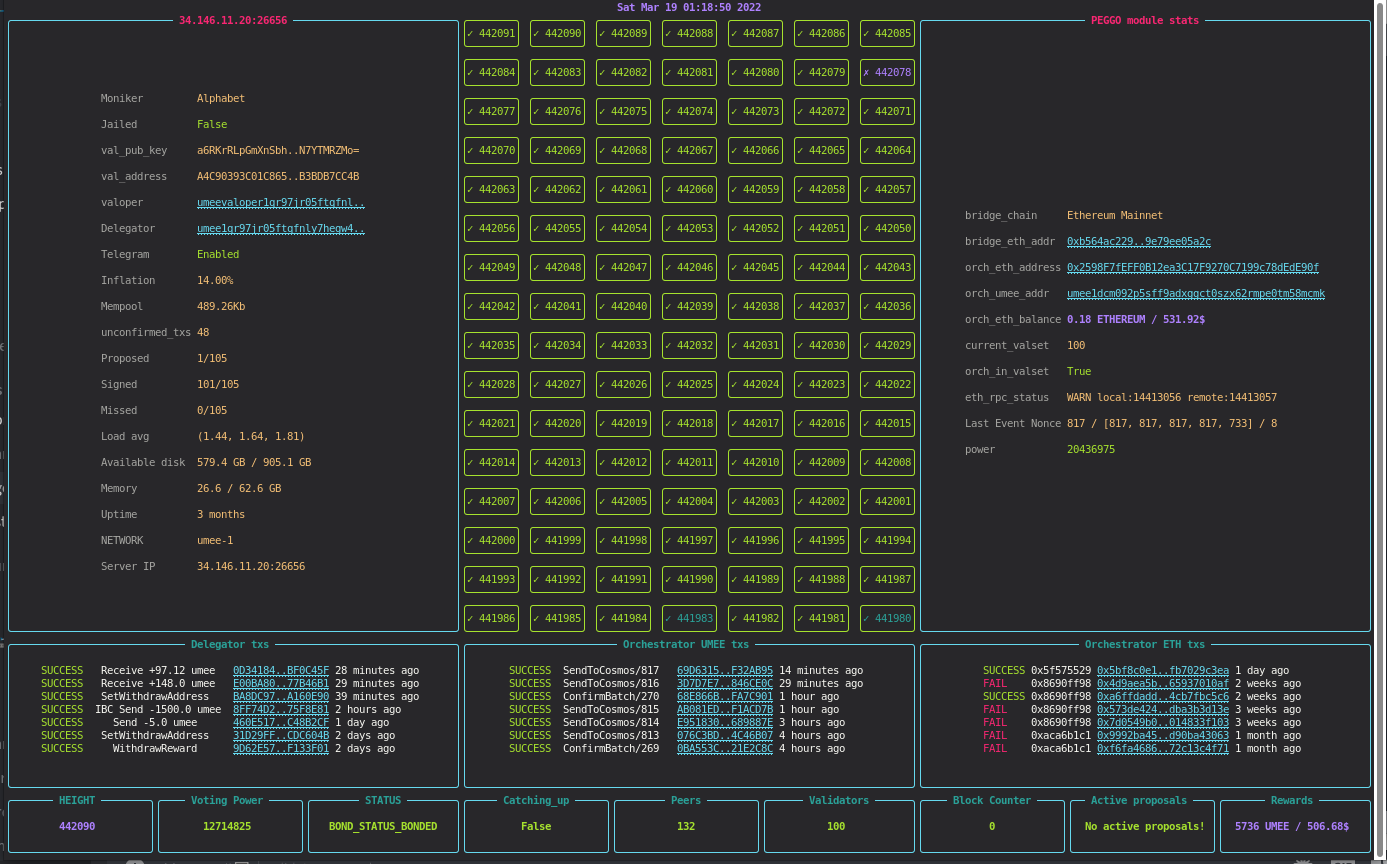Open ETH tx link 0xa6ffdadd..4cb7fbc5c6
The height and width of the screenshot is (864, 1387).
click(x=1163, y=696)
